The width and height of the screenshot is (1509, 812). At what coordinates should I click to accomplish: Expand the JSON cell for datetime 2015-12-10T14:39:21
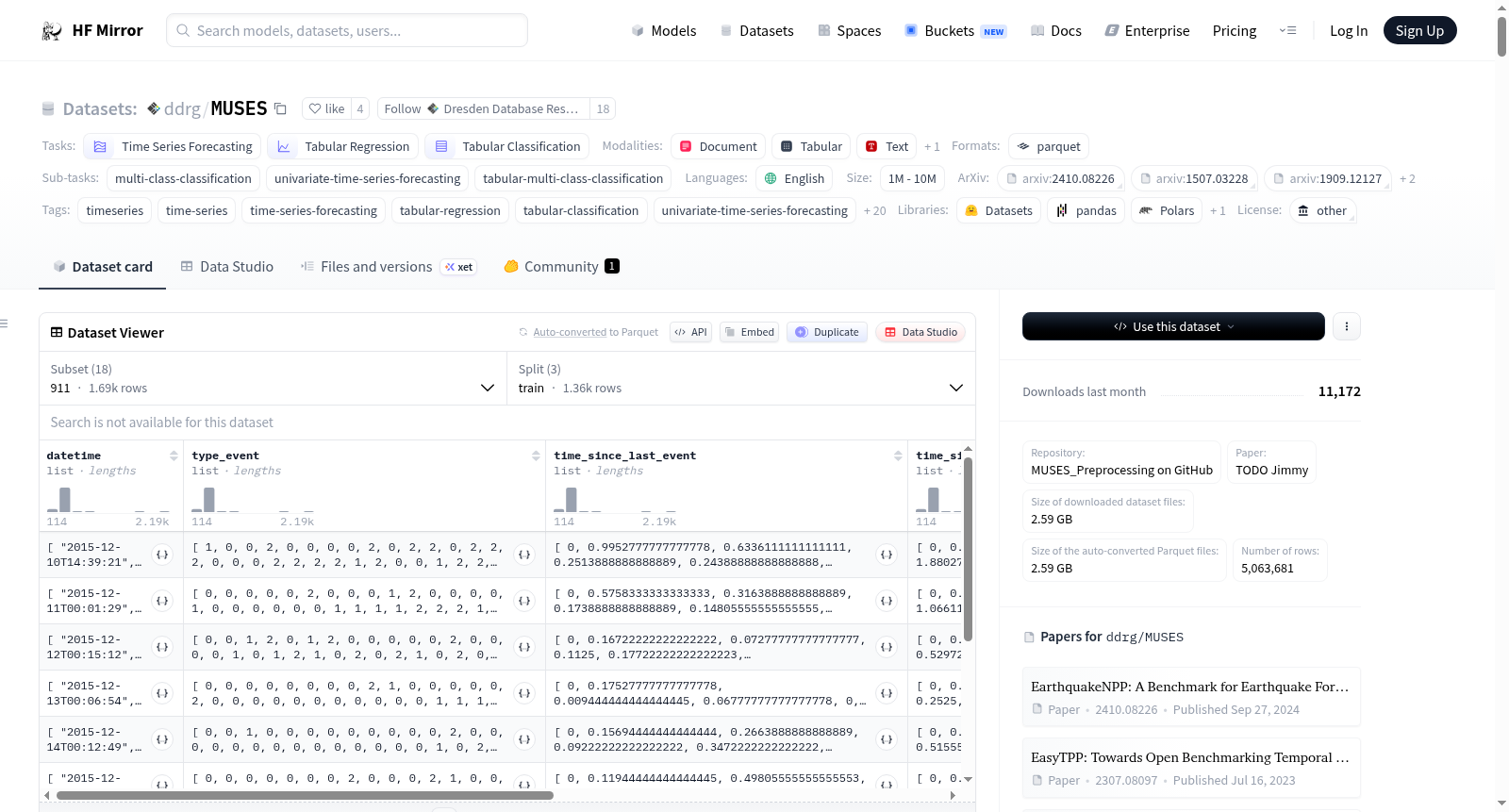tap(162, 555)
